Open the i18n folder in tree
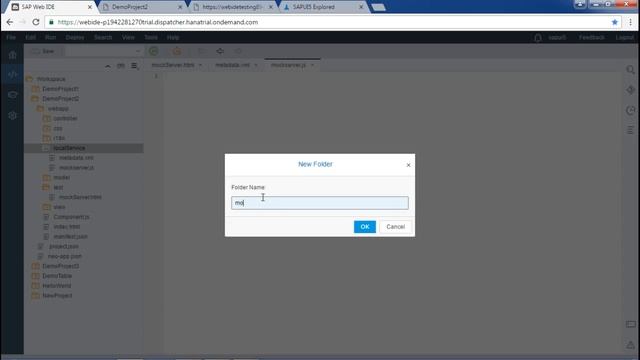The height and width of the screenshot is (360, 640). click(x=59, y=138)
